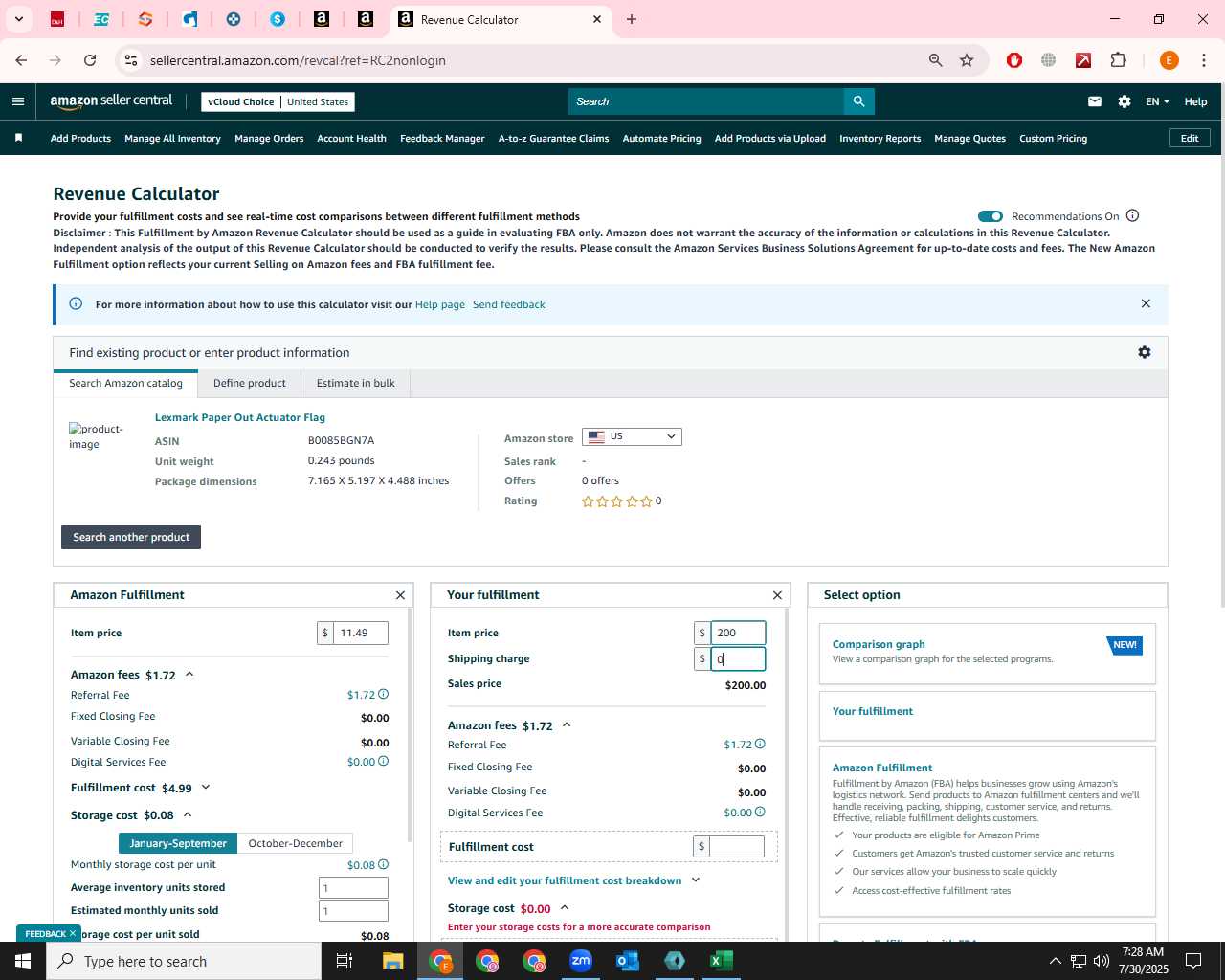Click monthly storage cost info icon

383,864
